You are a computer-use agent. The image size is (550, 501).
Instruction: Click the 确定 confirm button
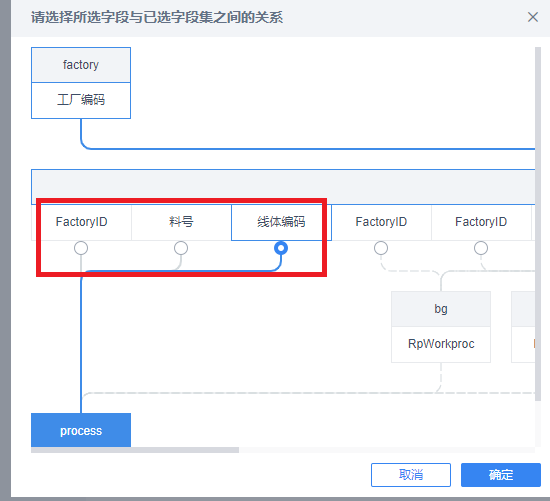pos(501,475)
